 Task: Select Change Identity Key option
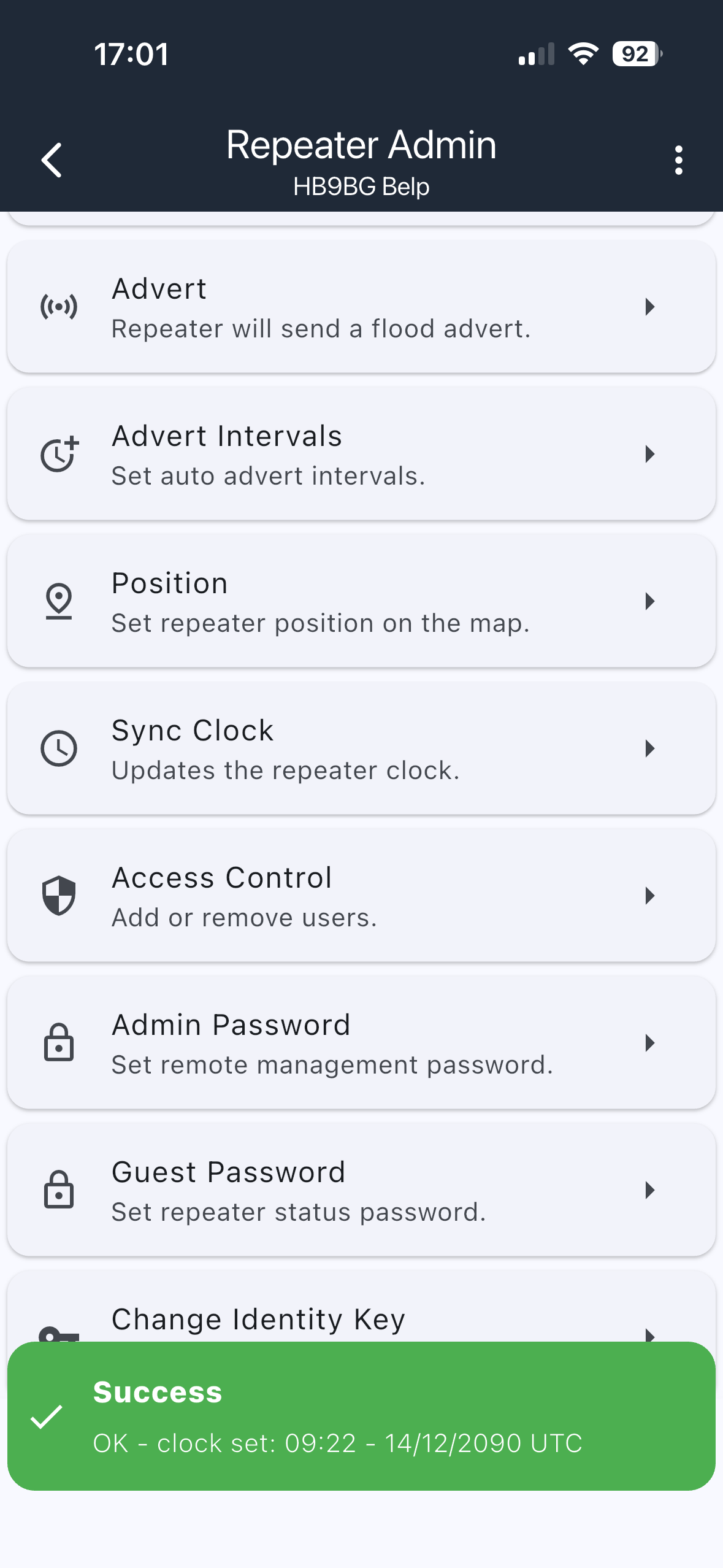tap(258, 1319)
